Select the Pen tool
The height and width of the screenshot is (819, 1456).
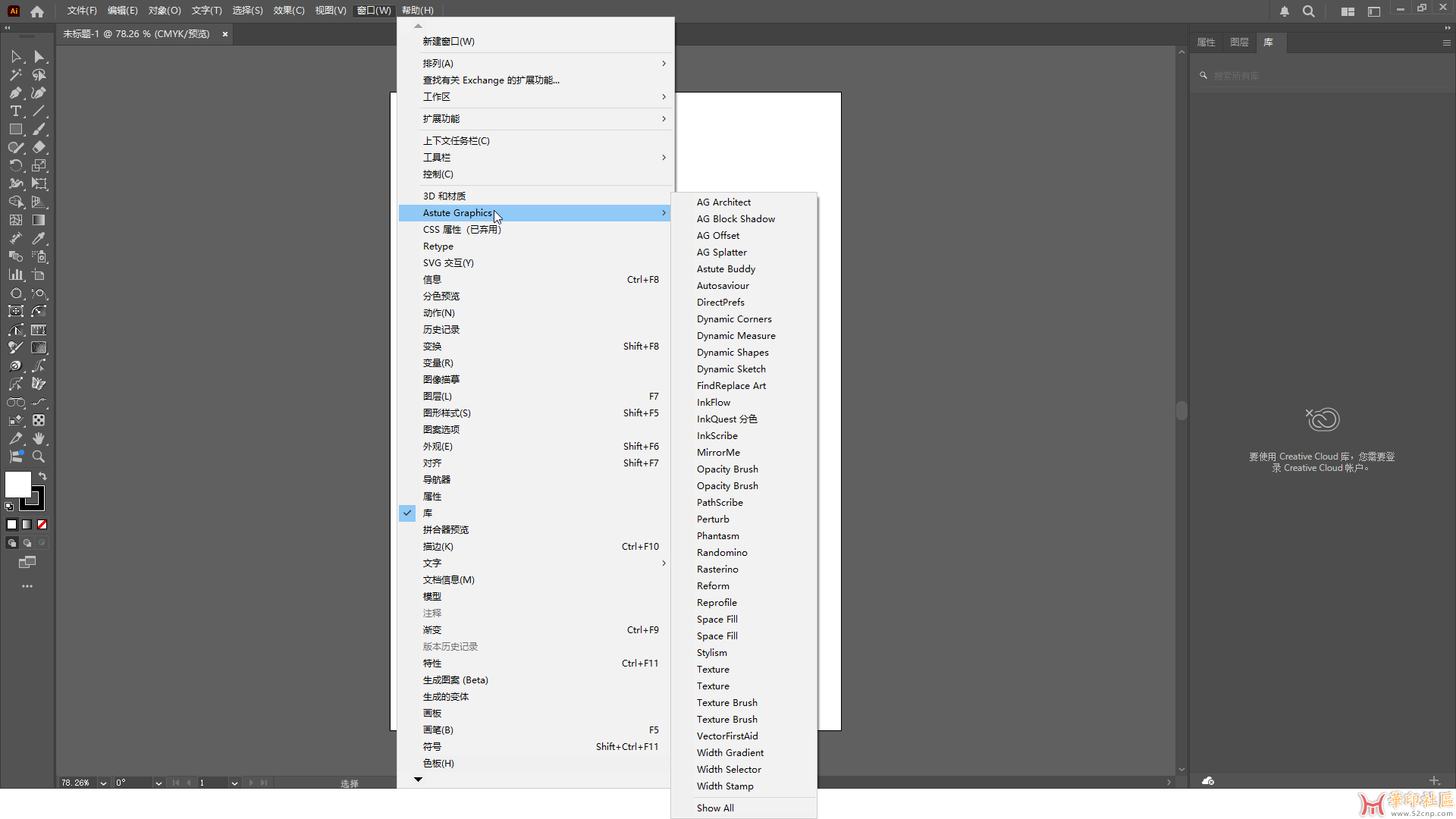tap(16, 93)
